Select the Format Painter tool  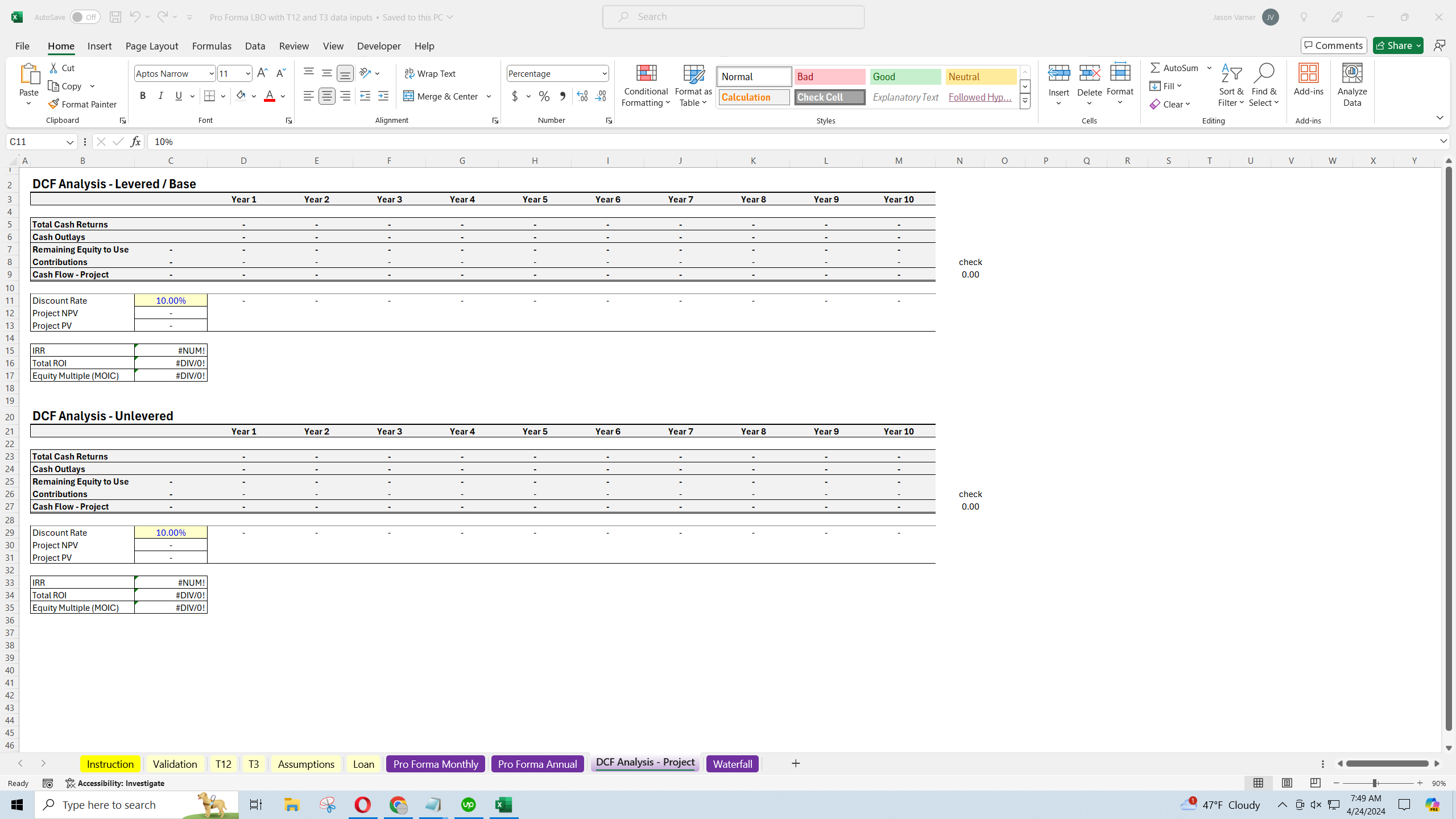pyautogui.click(x=82, y=104)
